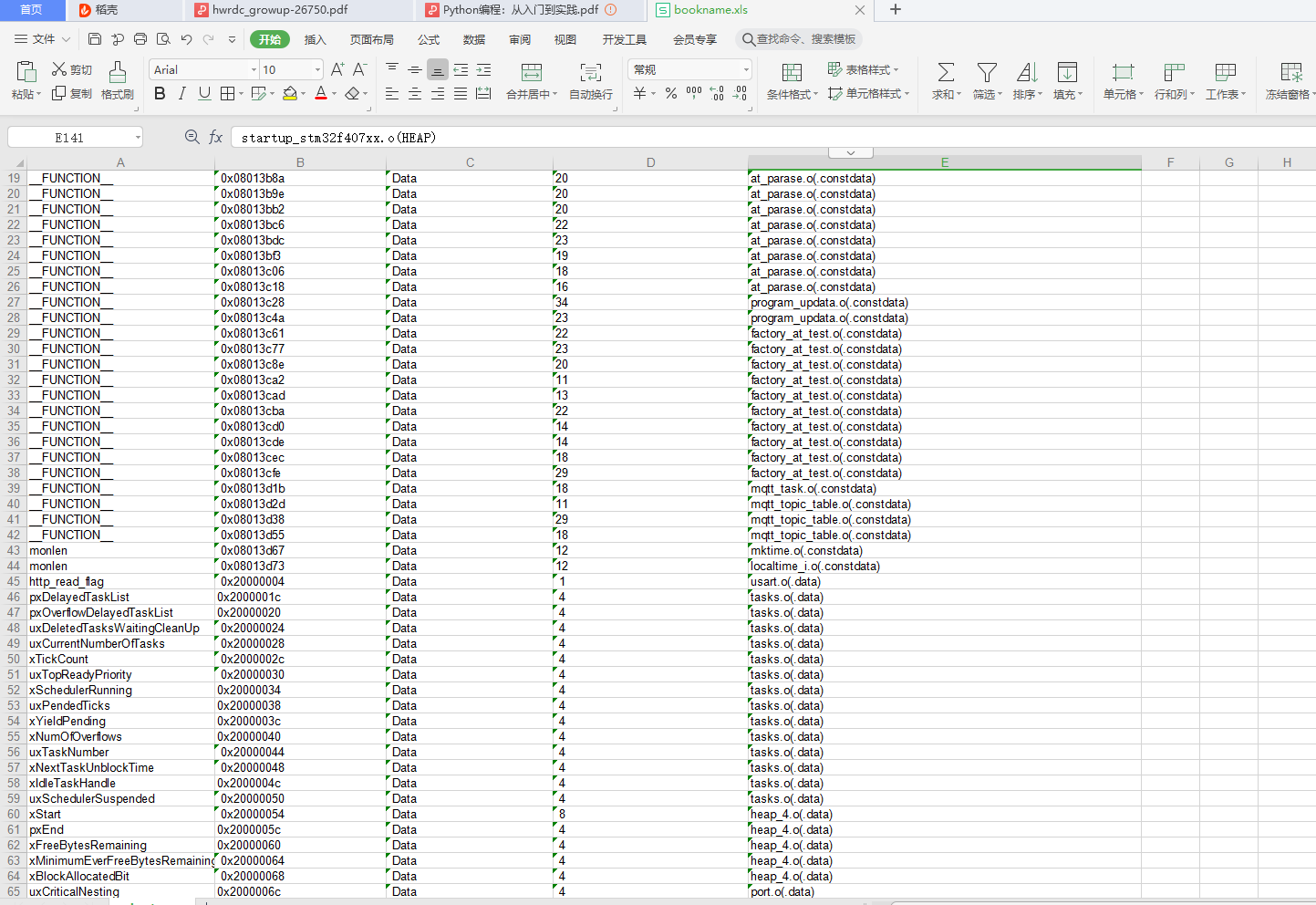Add a new document tab with plus
1316x905 pixels.
(896, 9)
